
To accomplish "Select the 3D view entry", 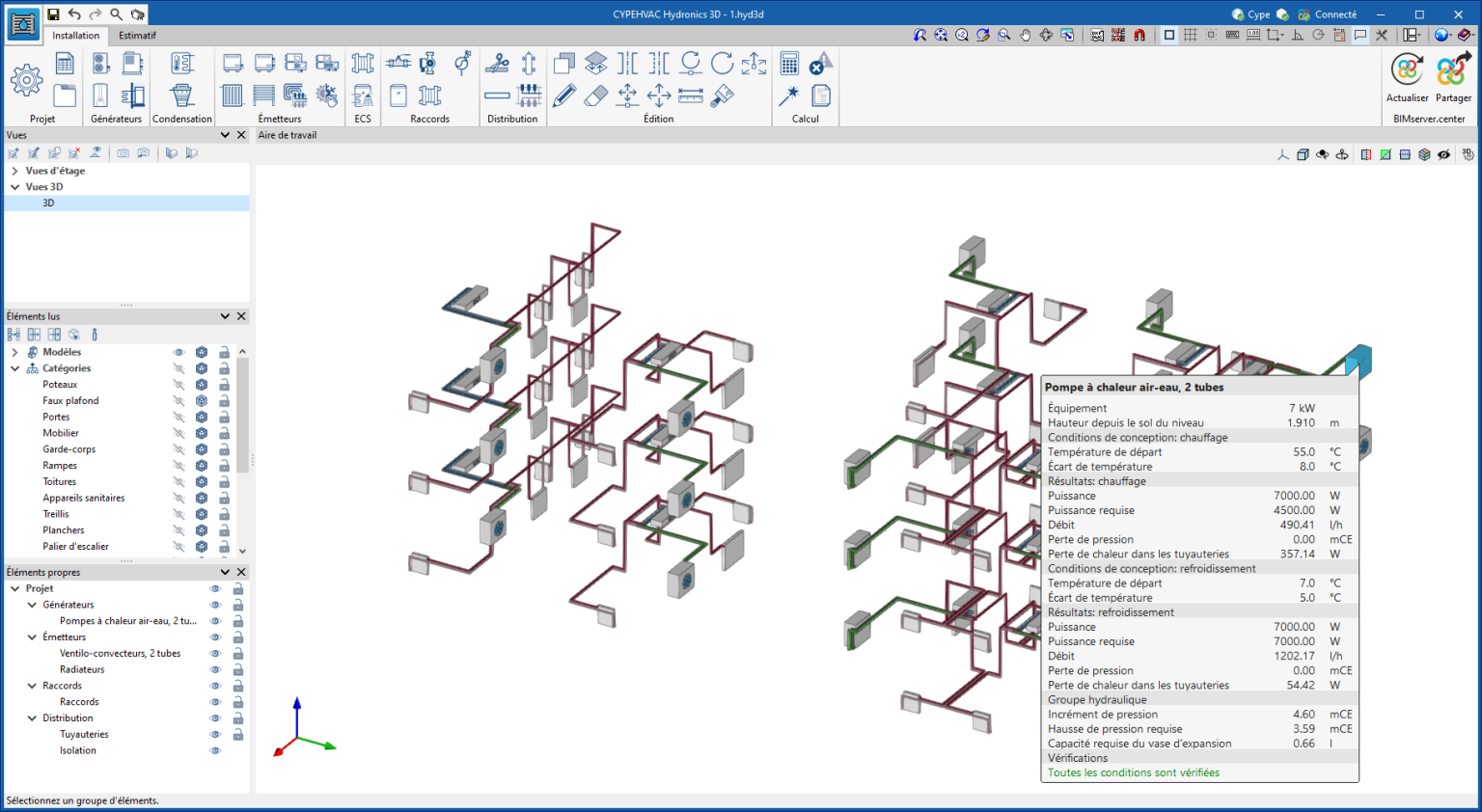I will click(x=48, y=203).
